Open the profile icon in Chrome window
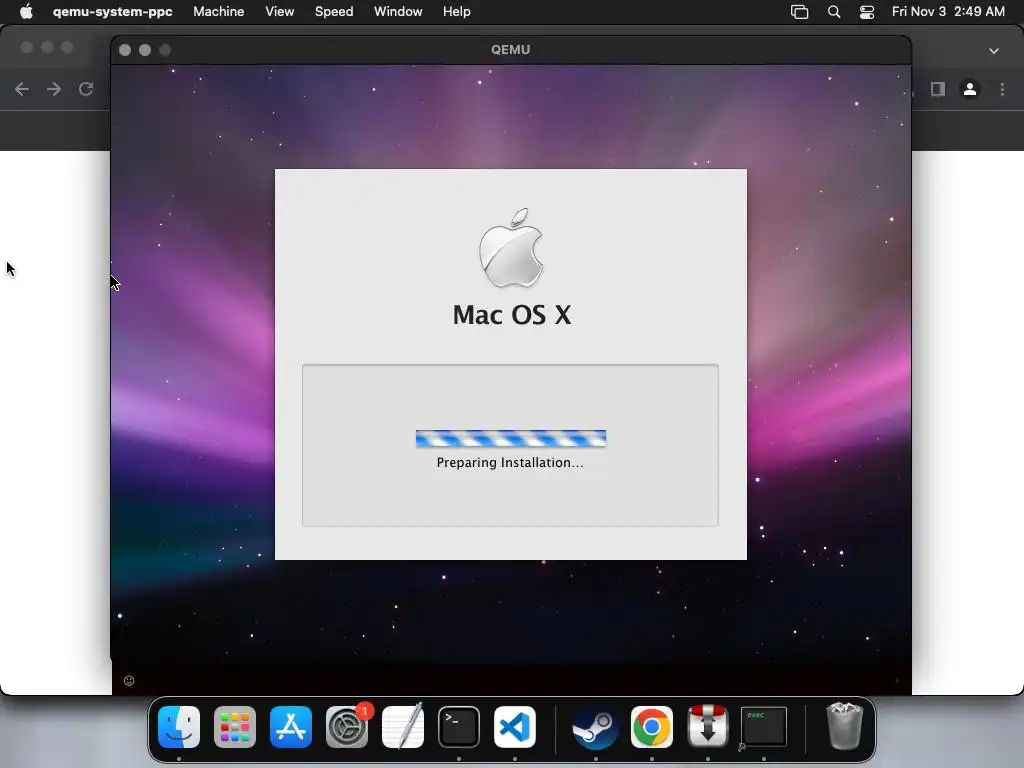Viewport: 1024px width, 768px height. [970, 89]
